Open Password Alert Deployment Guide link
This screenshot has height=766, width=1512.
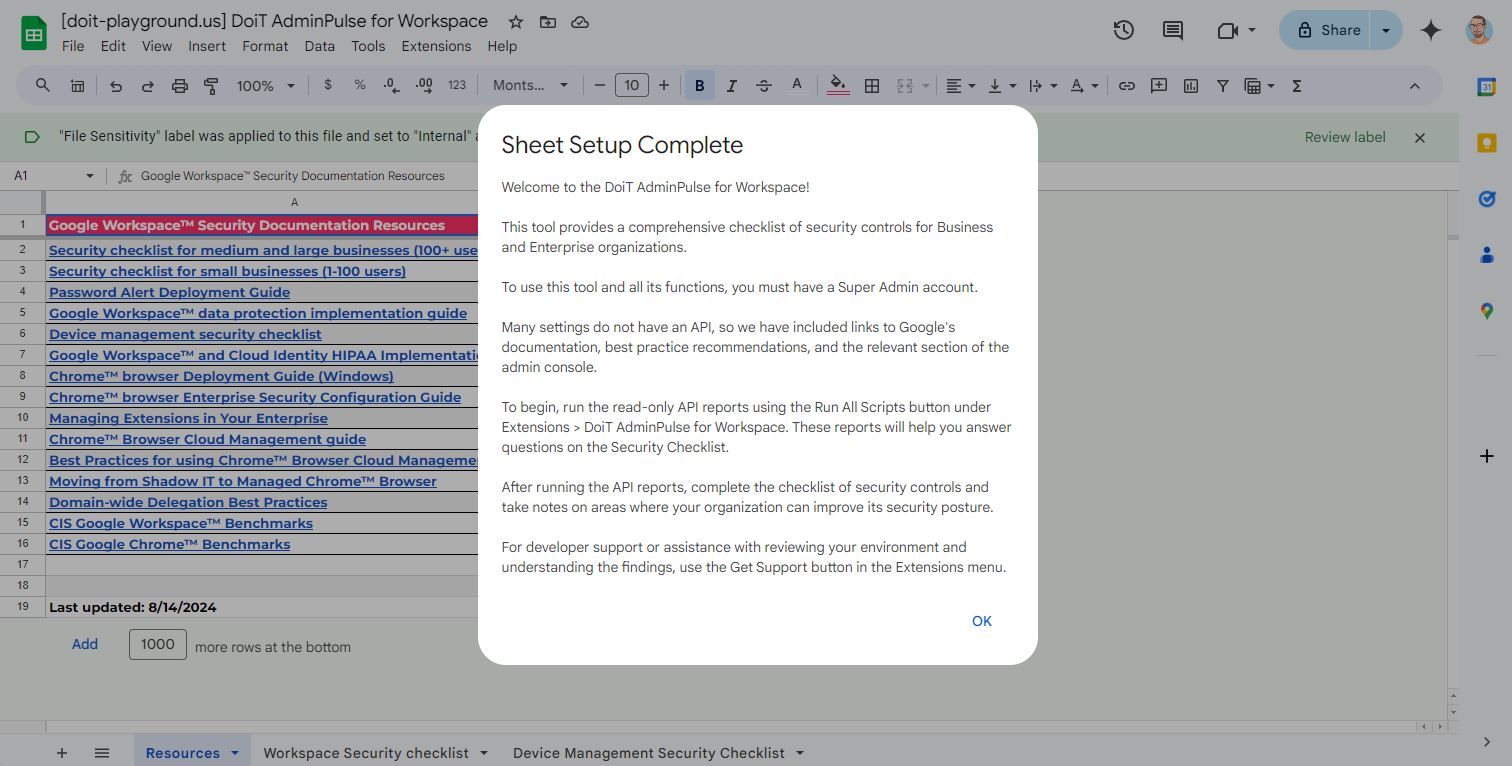point(169,292)
